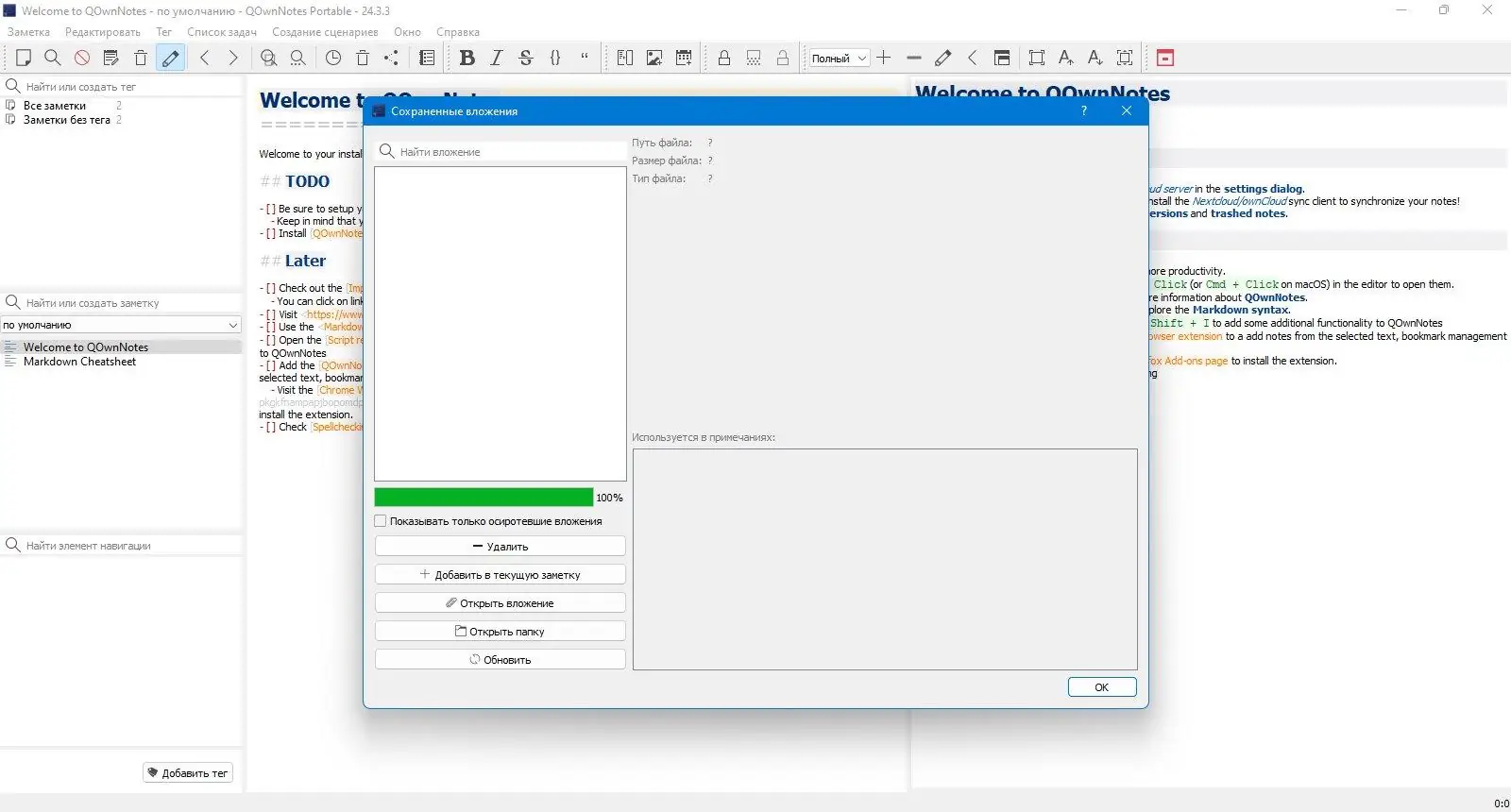Screen dimensions: 1511x812
Task: Click the New note icon in the toolbar
Action: (x=24, y=58)
